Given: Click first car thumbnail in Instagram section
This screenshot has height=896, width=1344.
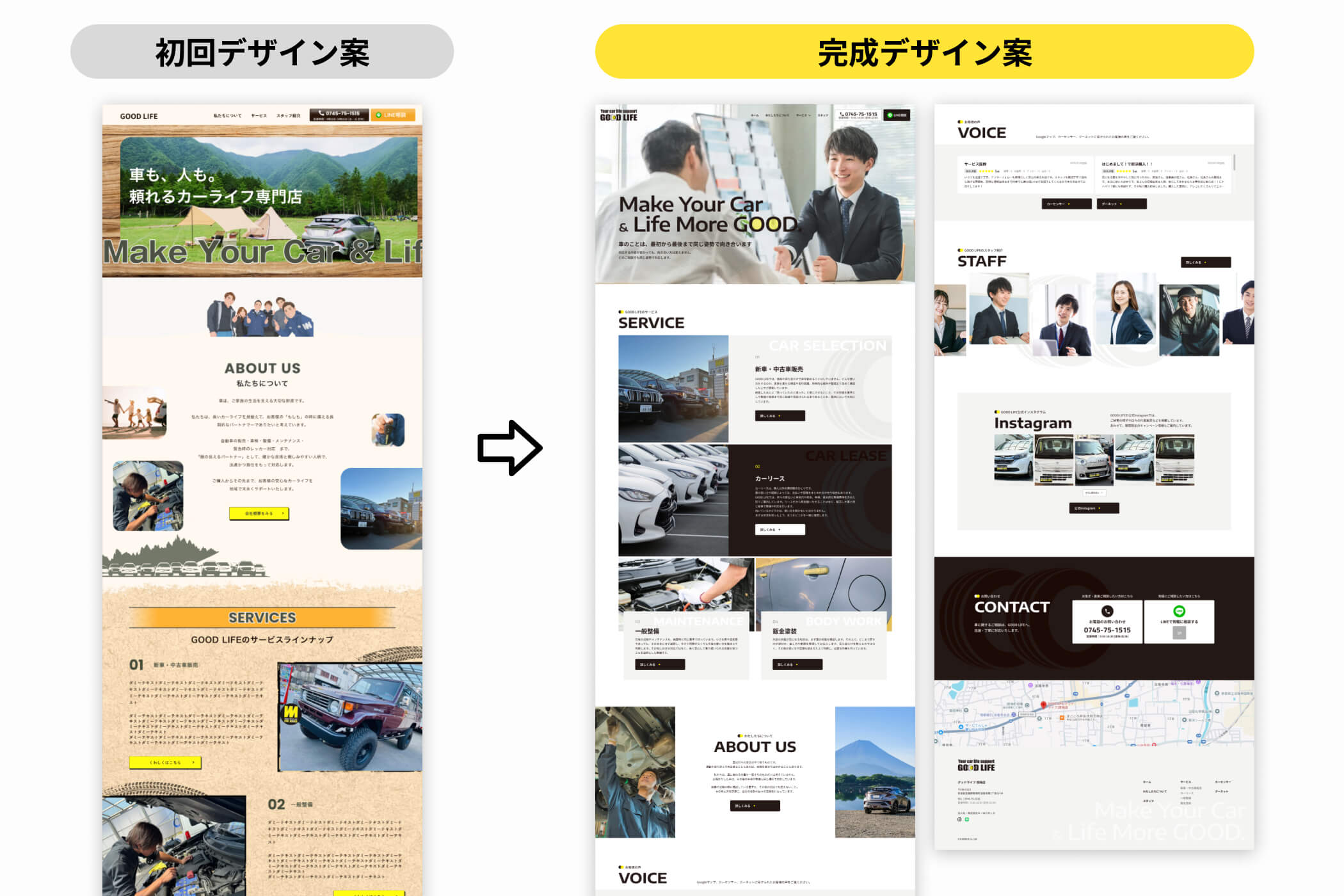Looking at the screenshot, I should pyautogui.click(x=1013, y=458).
